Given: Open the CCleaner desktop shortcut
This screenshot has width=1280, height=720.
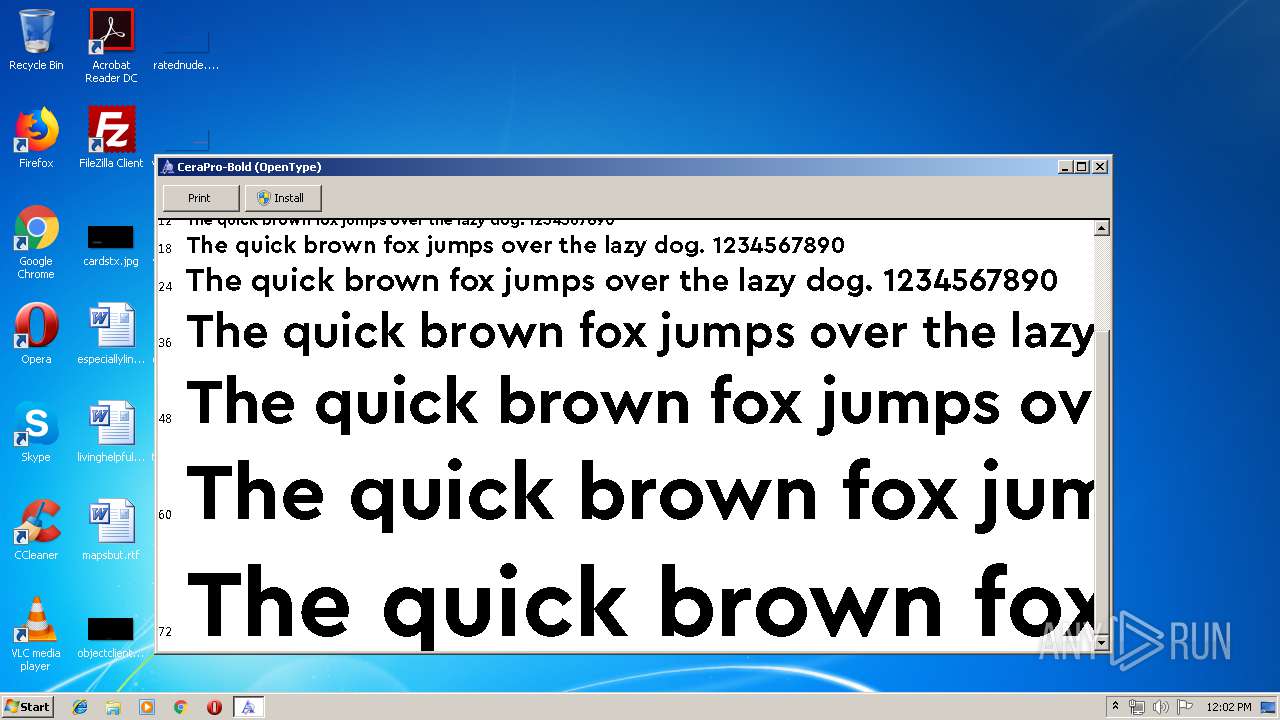Looking at the screenshot, I should [x=36, y=530].
